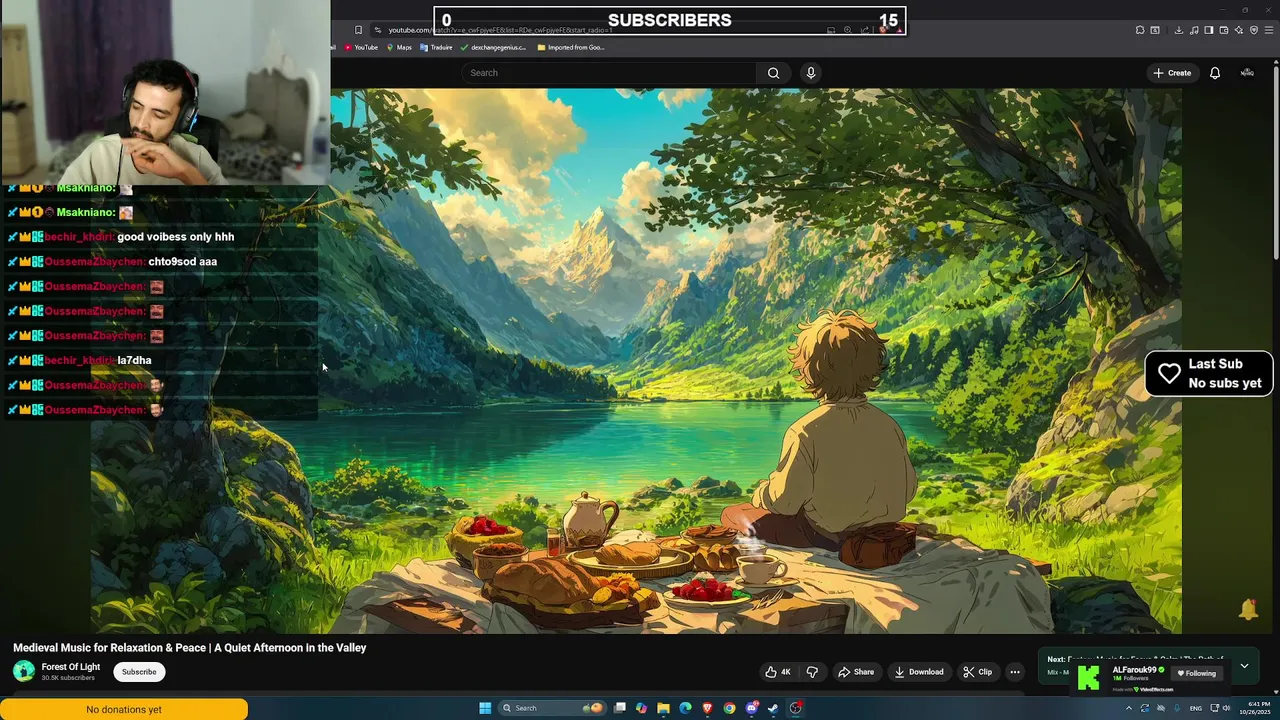Open the account avatar menu on YouTube

(1247, 73)
